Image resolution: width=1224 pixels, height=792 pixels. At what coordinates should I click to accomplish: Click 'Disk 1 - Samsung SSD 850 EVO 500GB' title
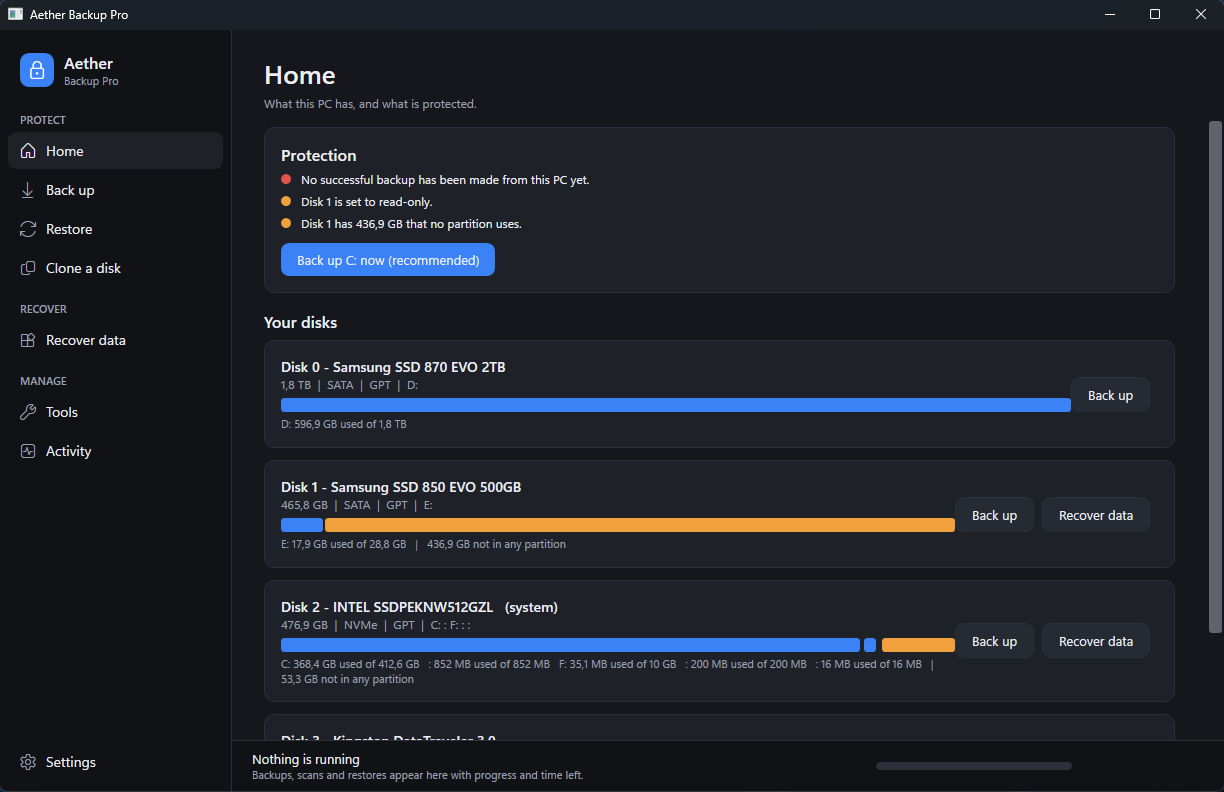point(401,487)
